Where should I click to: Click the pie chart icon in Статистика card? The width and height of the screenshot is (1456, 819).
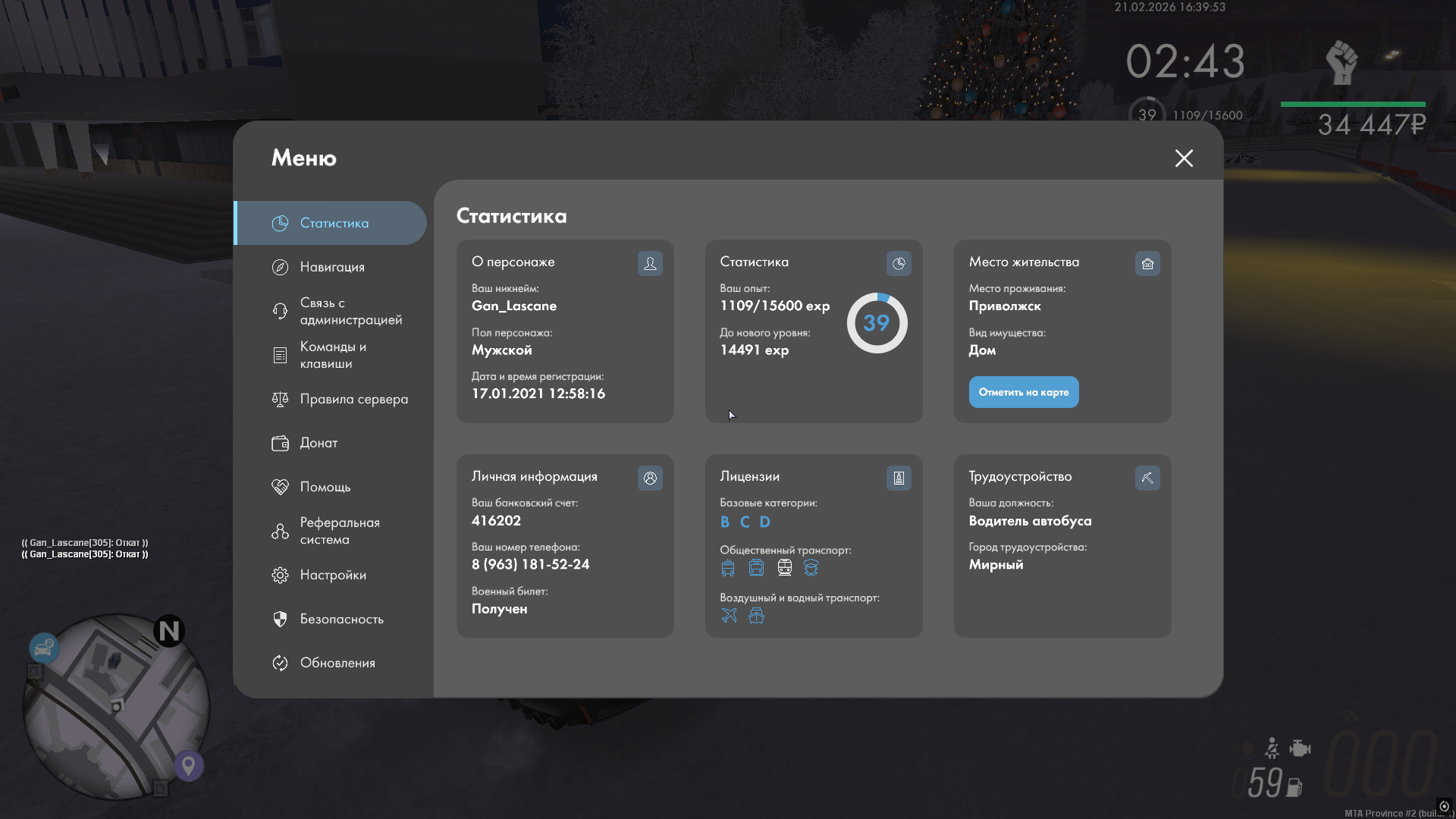tap(899, 263)
